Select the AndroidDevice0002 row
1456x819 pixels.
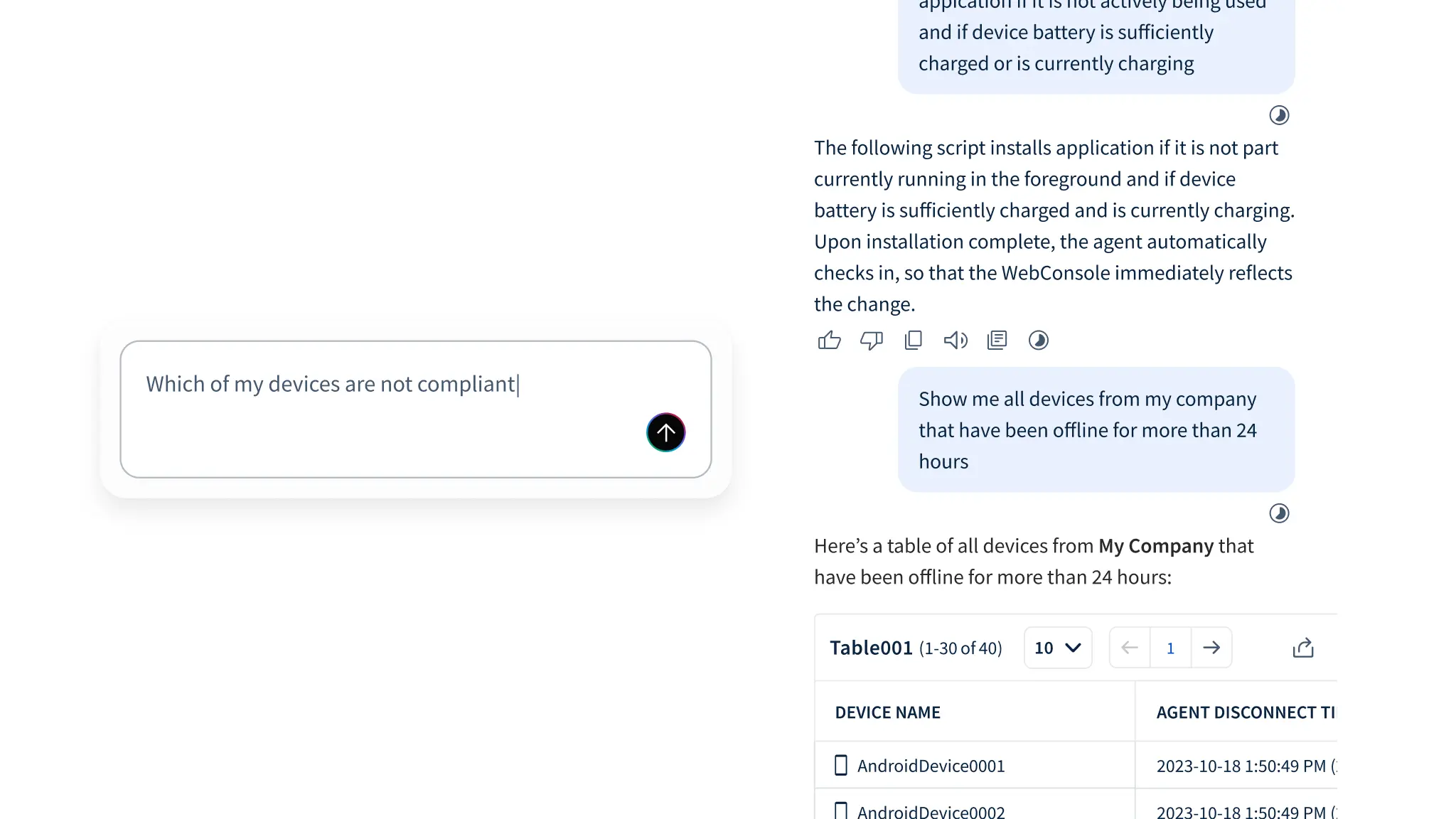pyautogui.click(x=1076, y=805)
